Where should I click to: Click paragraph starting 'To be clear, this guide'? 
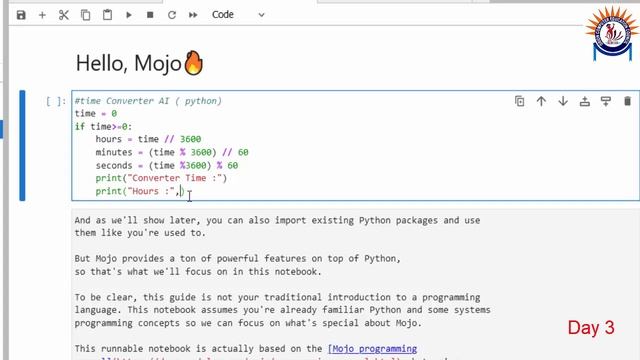pyautogui.click(x=282, y=310)
